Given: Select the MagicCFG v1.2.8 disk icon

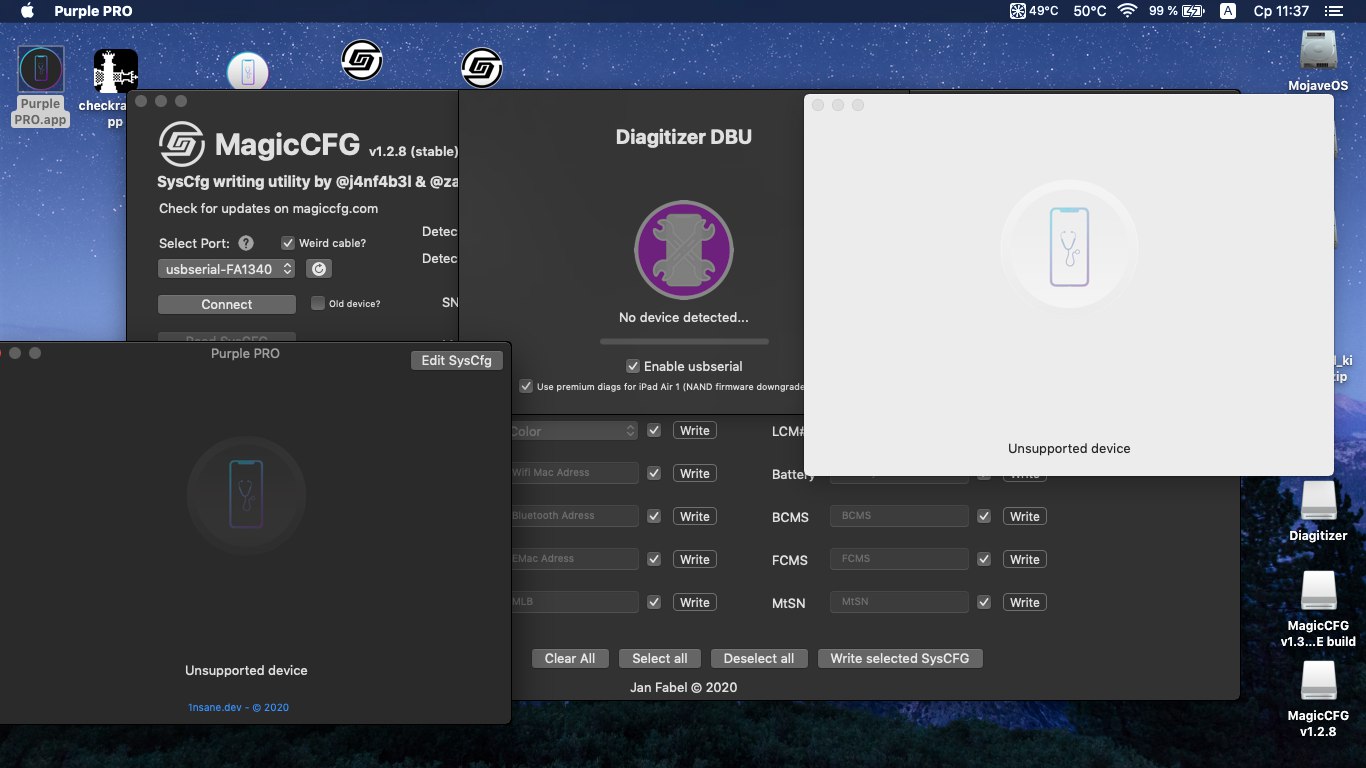Looking at the screenshot, I should click(1318, 681).
